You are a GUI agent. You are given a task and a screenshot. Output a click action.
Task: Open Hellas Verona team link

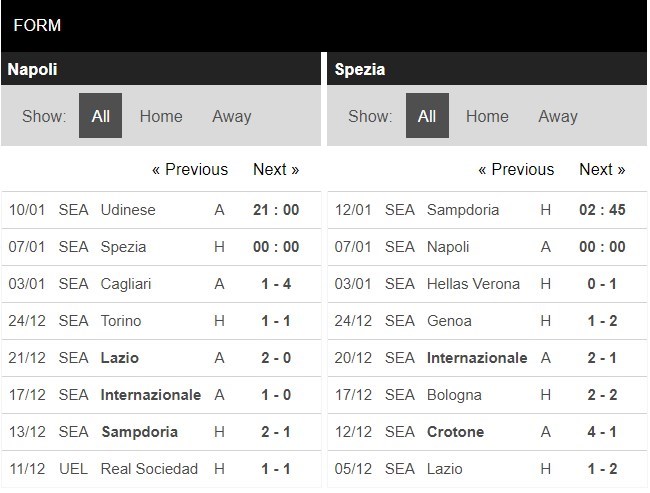[x=473, y=284]
